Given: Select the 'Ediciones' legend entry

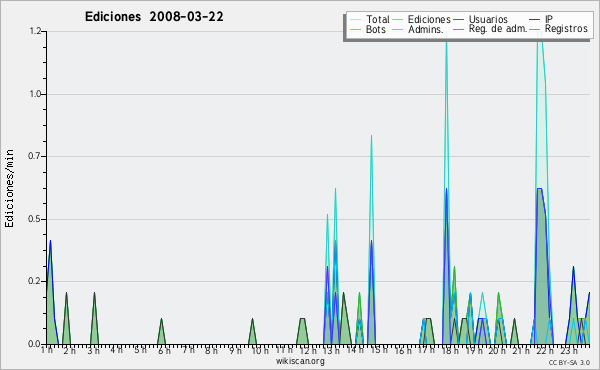Looking at the screenshot, I should coord(429,19).
